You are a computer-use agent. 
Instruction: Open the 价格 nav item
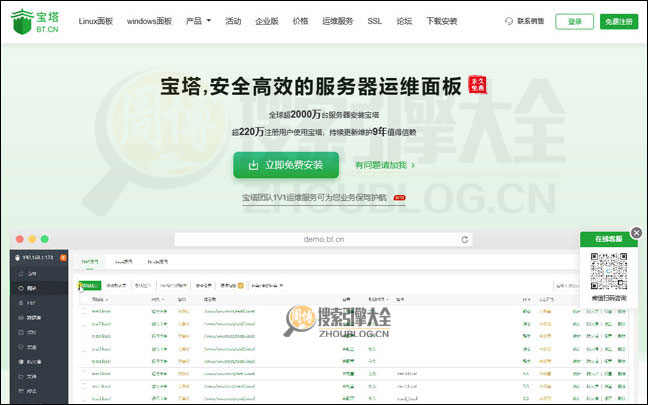click(x=300, y=21)
